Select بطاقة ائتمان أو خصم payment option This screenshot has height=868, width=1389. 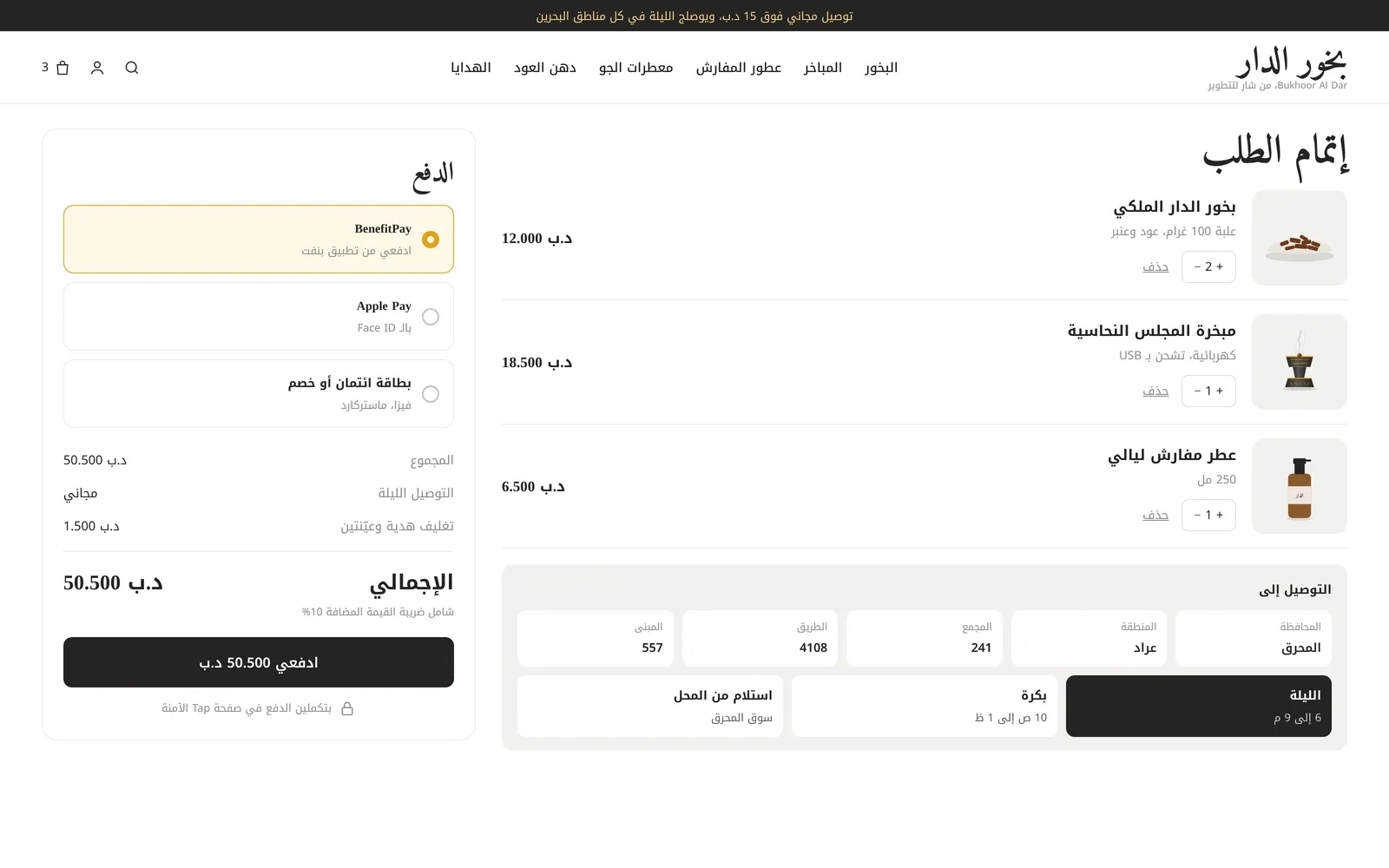[259, 394]
